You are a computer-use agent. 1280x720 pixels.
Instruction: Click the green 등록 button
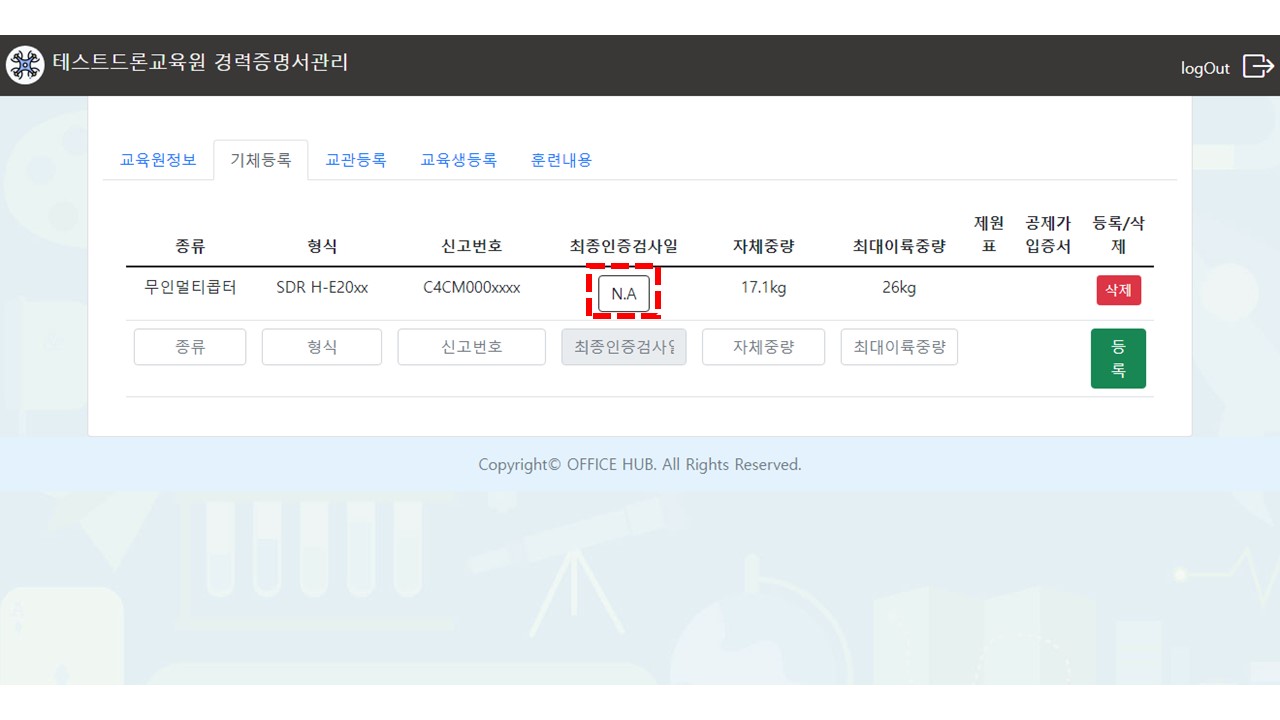1118,358
